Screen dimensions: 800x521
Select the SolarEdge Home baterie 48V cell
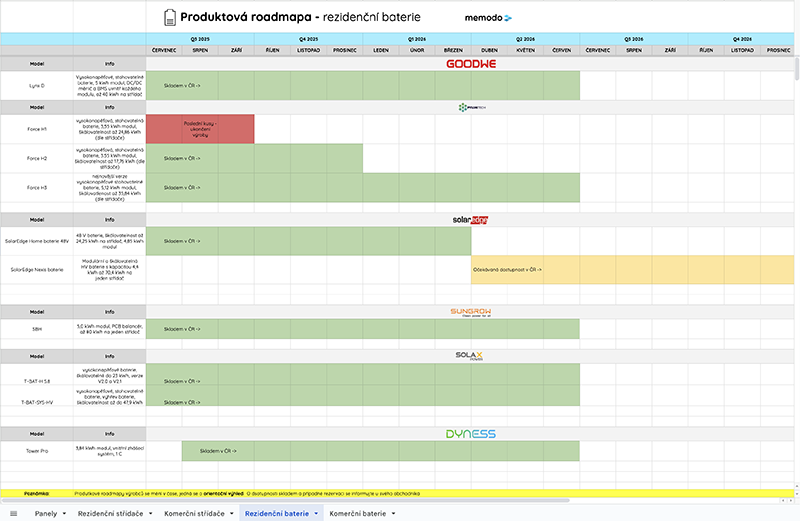point(37,241)
